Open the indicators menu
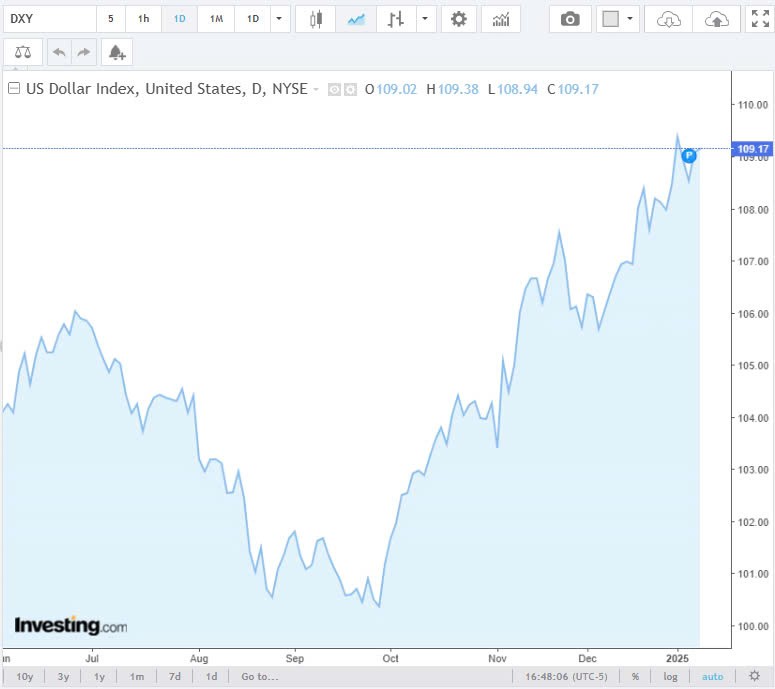775x689 pixels. [x=501, y=19]
